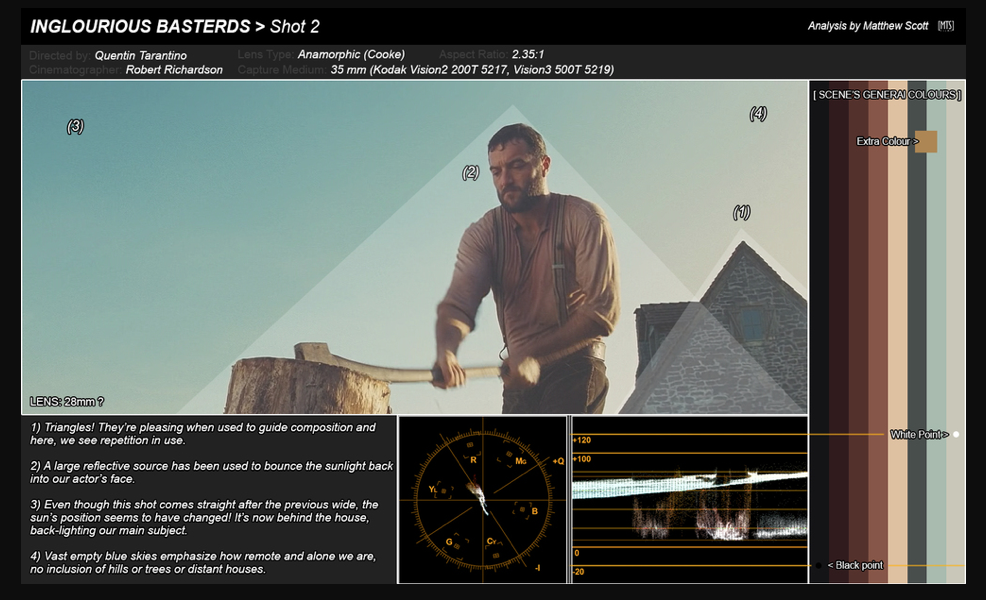986x600 pixels.
Task: Click annotation marker (1) near house roof
Action: tap(741, 213)
